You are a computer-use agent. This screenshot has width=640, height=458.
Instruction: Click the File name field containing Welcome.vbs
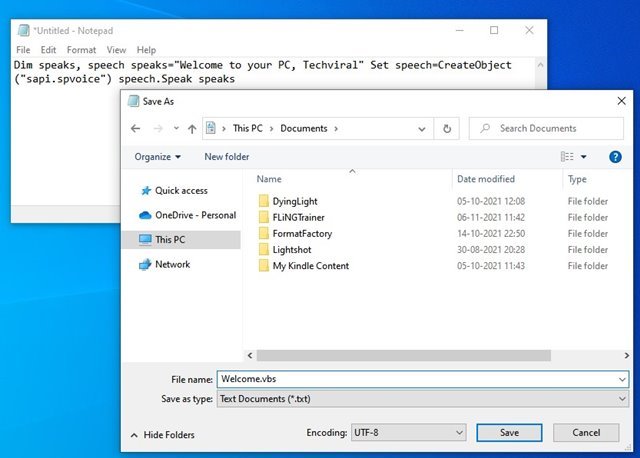pos(422,379)
